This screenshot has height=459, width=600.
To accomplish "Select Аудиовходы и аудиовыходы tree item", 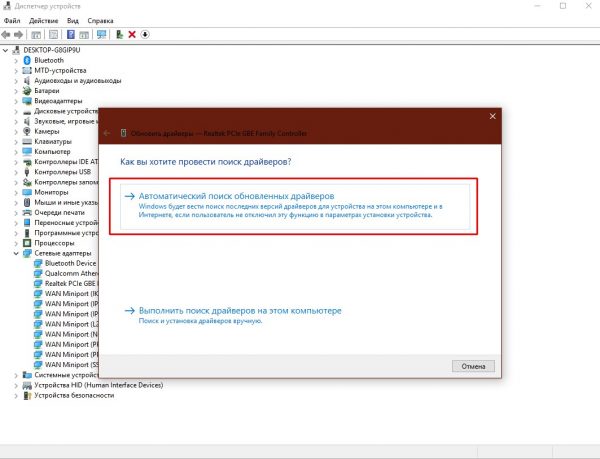I will coord(78,81).
